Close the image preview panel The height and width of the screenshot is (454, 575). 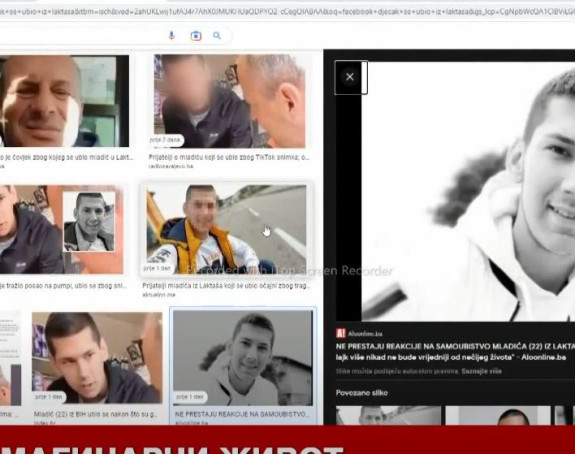(x=350, y=77)
